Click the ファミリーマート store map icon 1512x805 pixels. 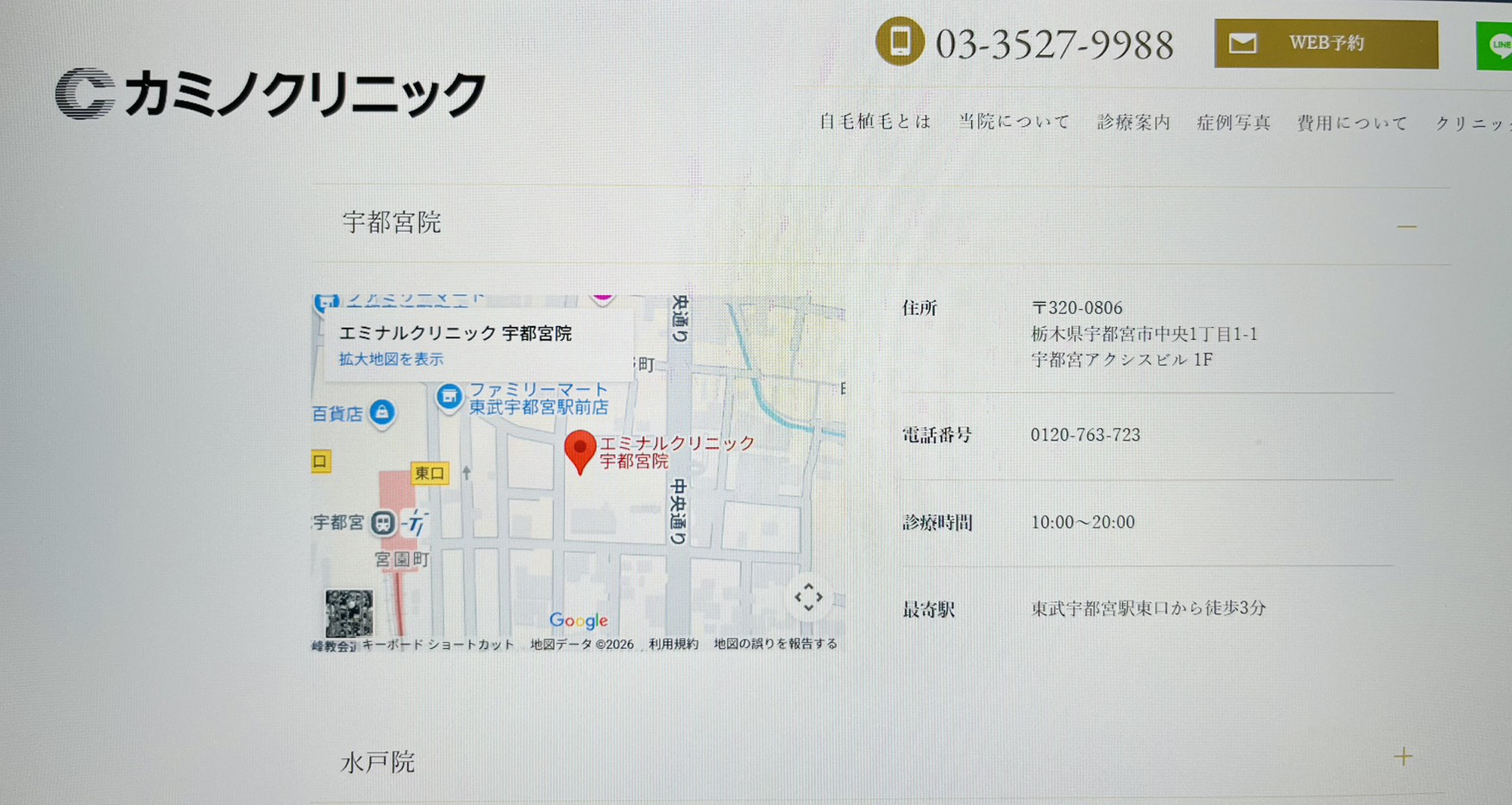449,398
